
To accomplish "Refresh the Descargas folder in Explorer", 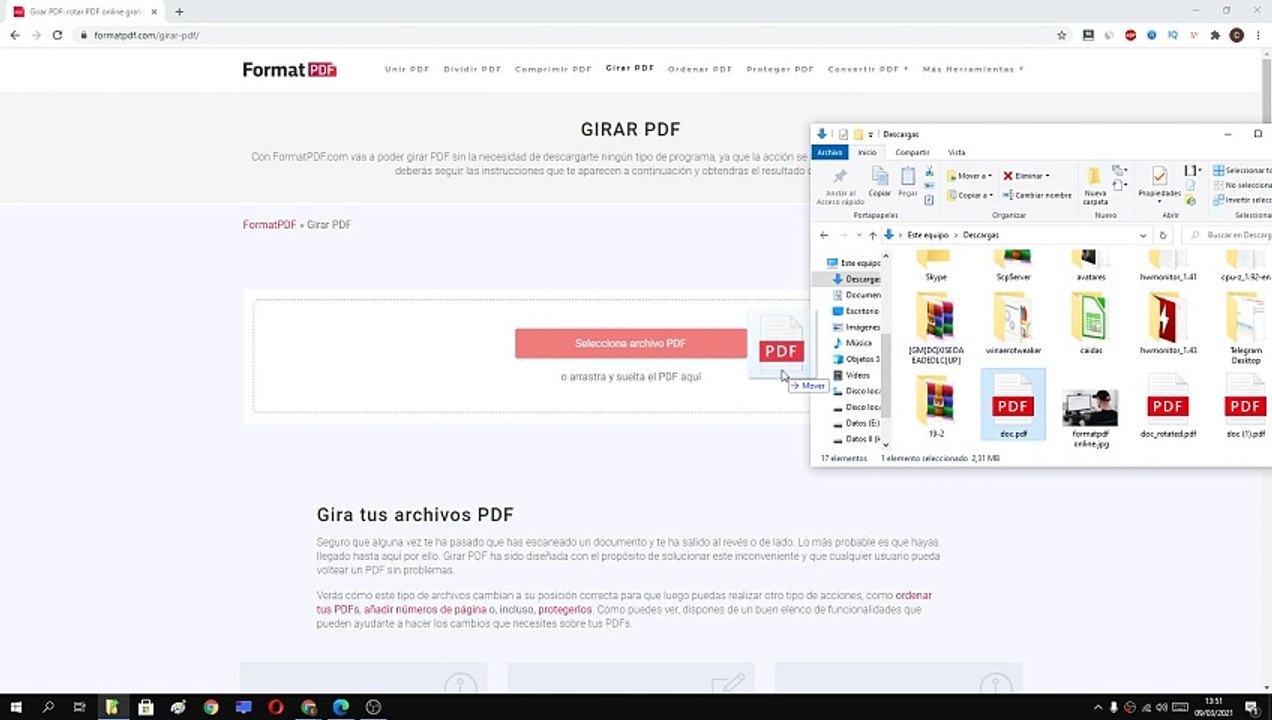I will click(1162, 235).
